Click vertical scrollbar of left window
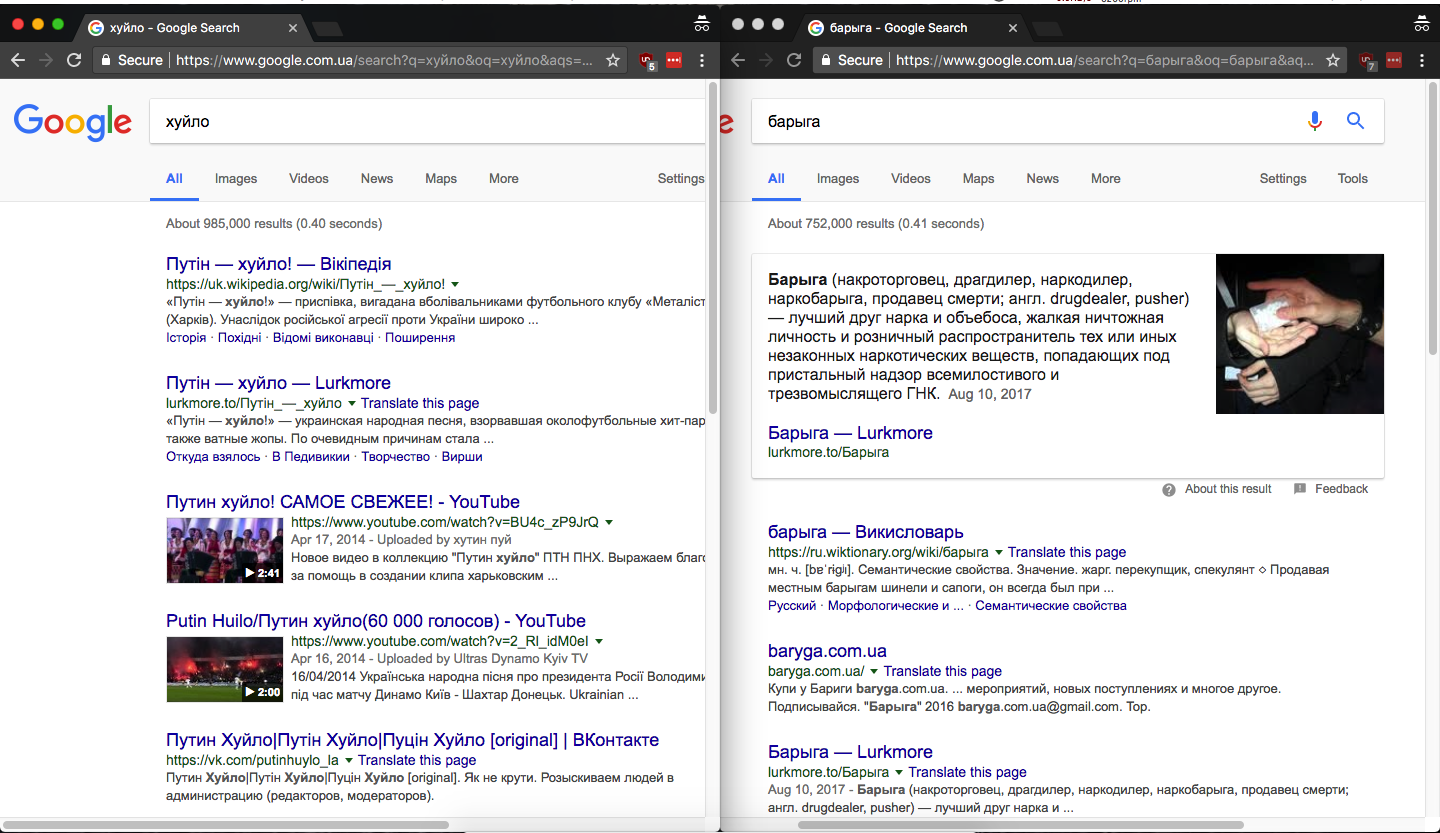 tap(713, 250)
